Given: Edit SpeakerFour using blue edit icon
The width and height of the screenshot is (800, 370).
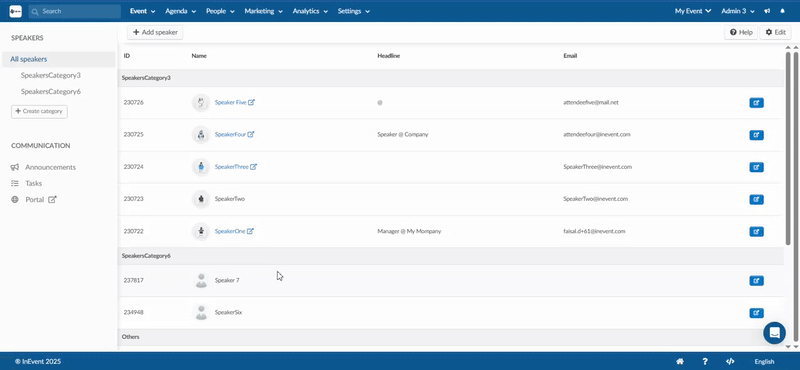Looking at the screenshot, I should tap(756, 135).
